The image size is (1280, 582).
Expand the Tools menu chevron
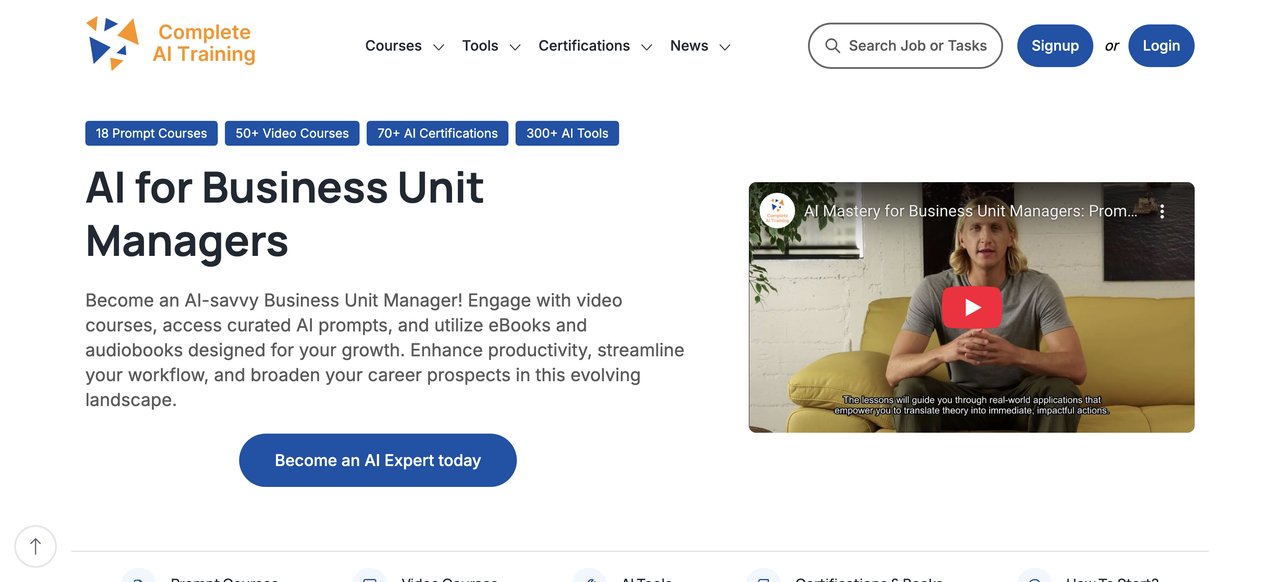[x=515, y=47]
